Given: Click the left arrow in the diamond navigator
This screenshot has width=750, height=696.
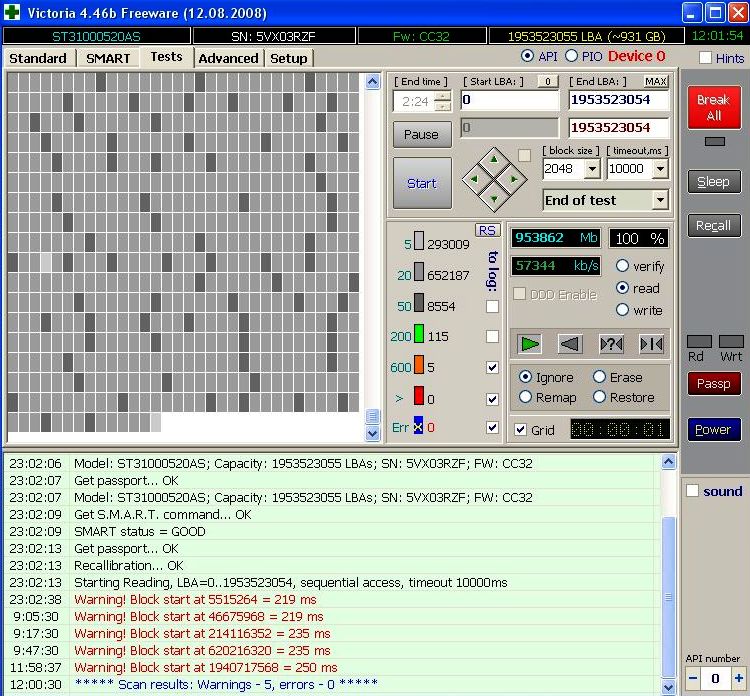Looking at the screenshot, I should pyautogui.click(x=474, y=179).
